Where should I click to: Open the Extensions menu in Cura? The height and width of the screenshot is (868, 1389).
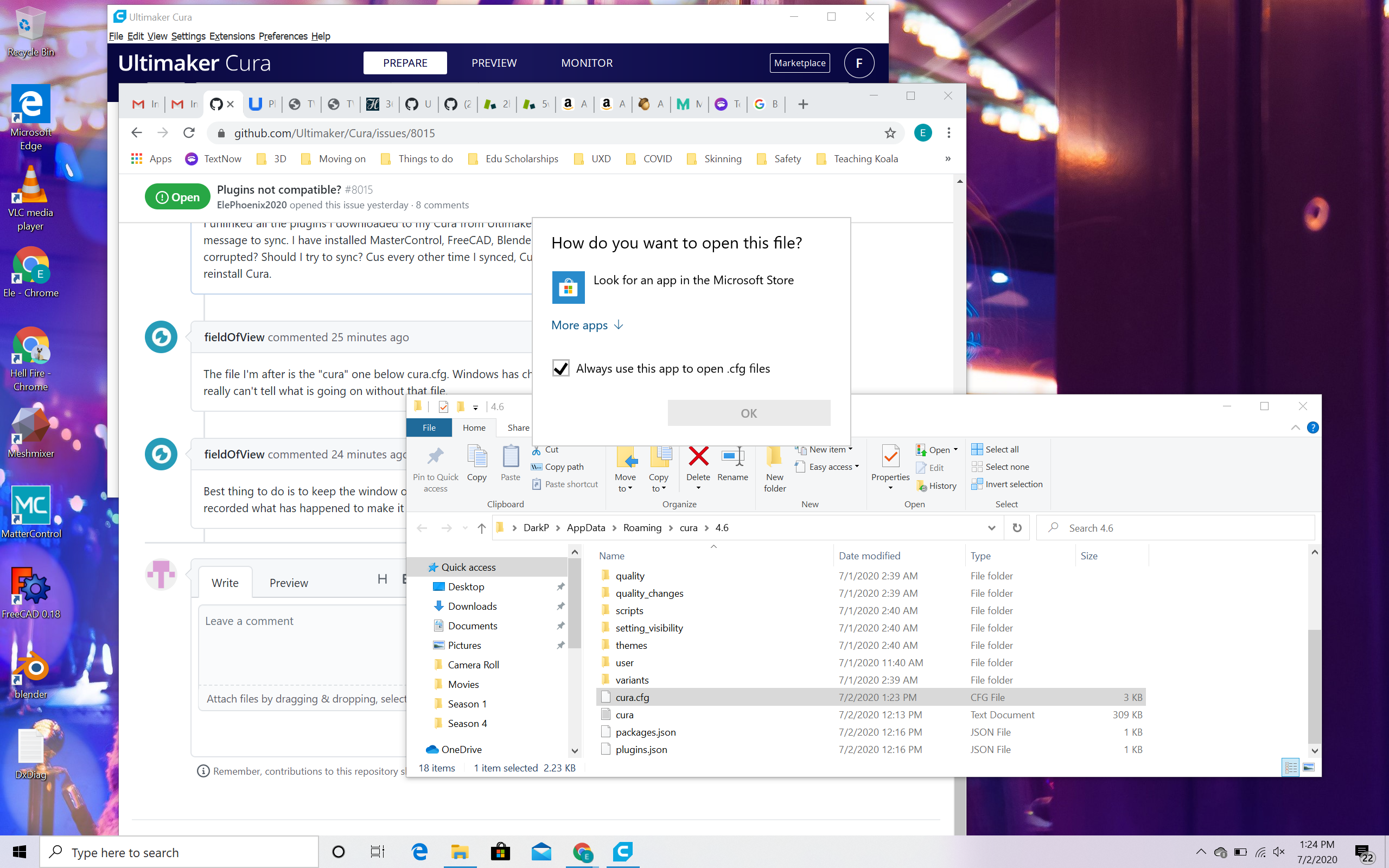(231, 36)
